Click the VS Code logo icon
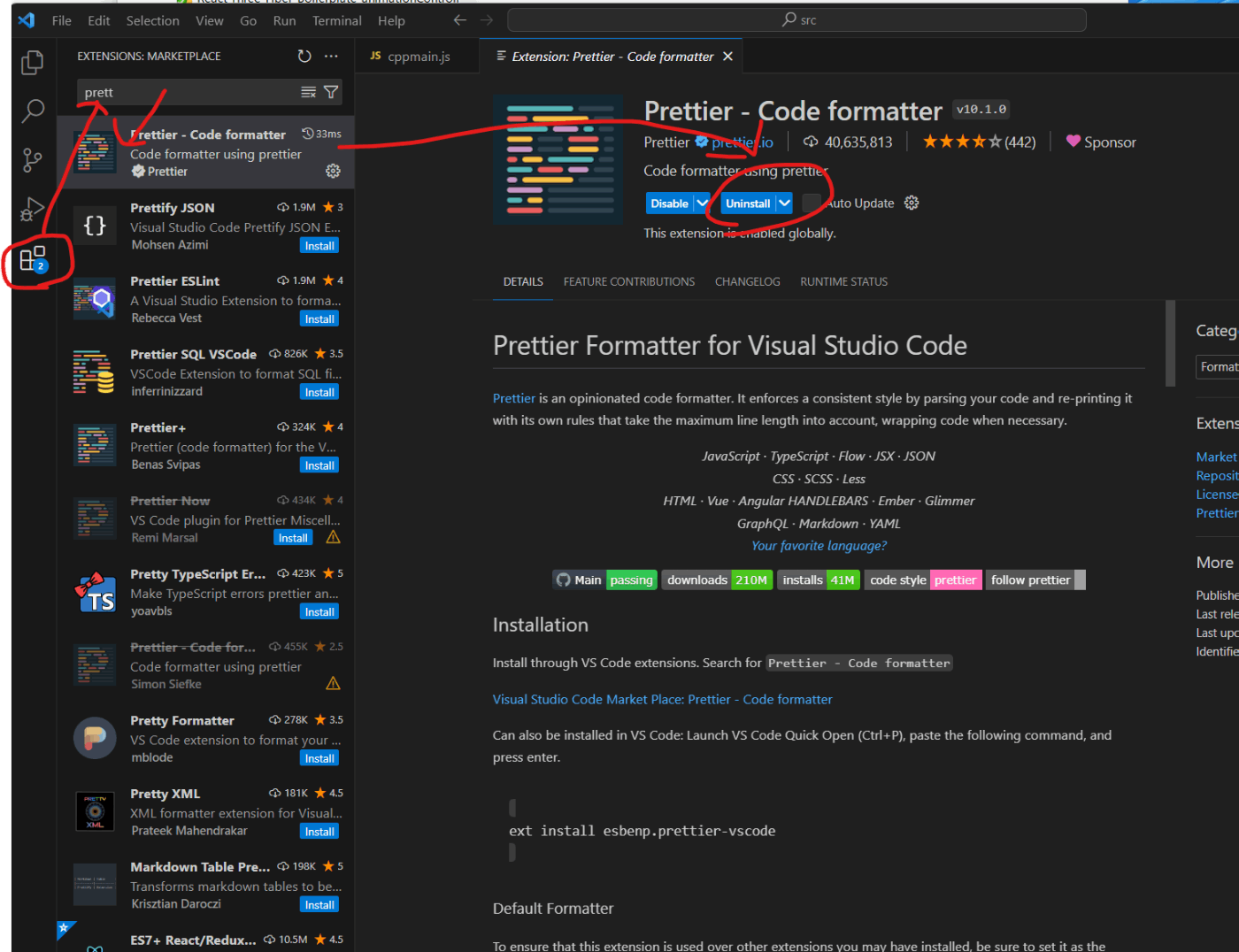 [27, 19]
